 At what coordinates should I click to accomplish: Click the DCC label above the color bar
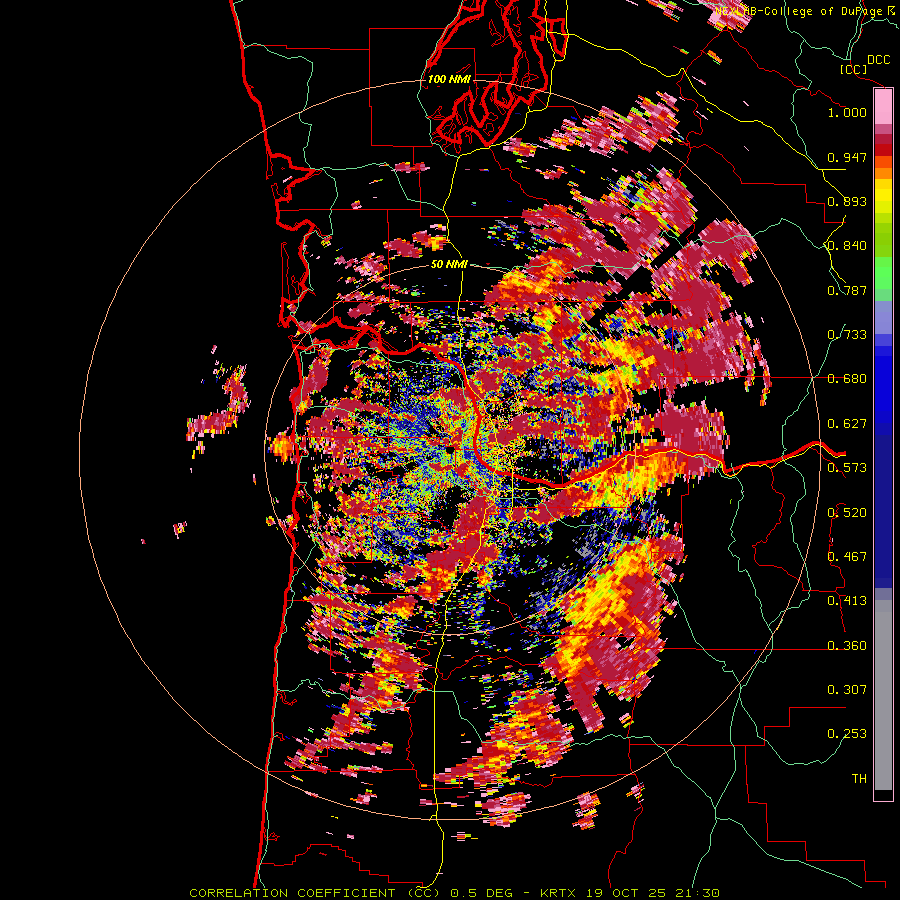pyautogui.click(x=878, y=60)
